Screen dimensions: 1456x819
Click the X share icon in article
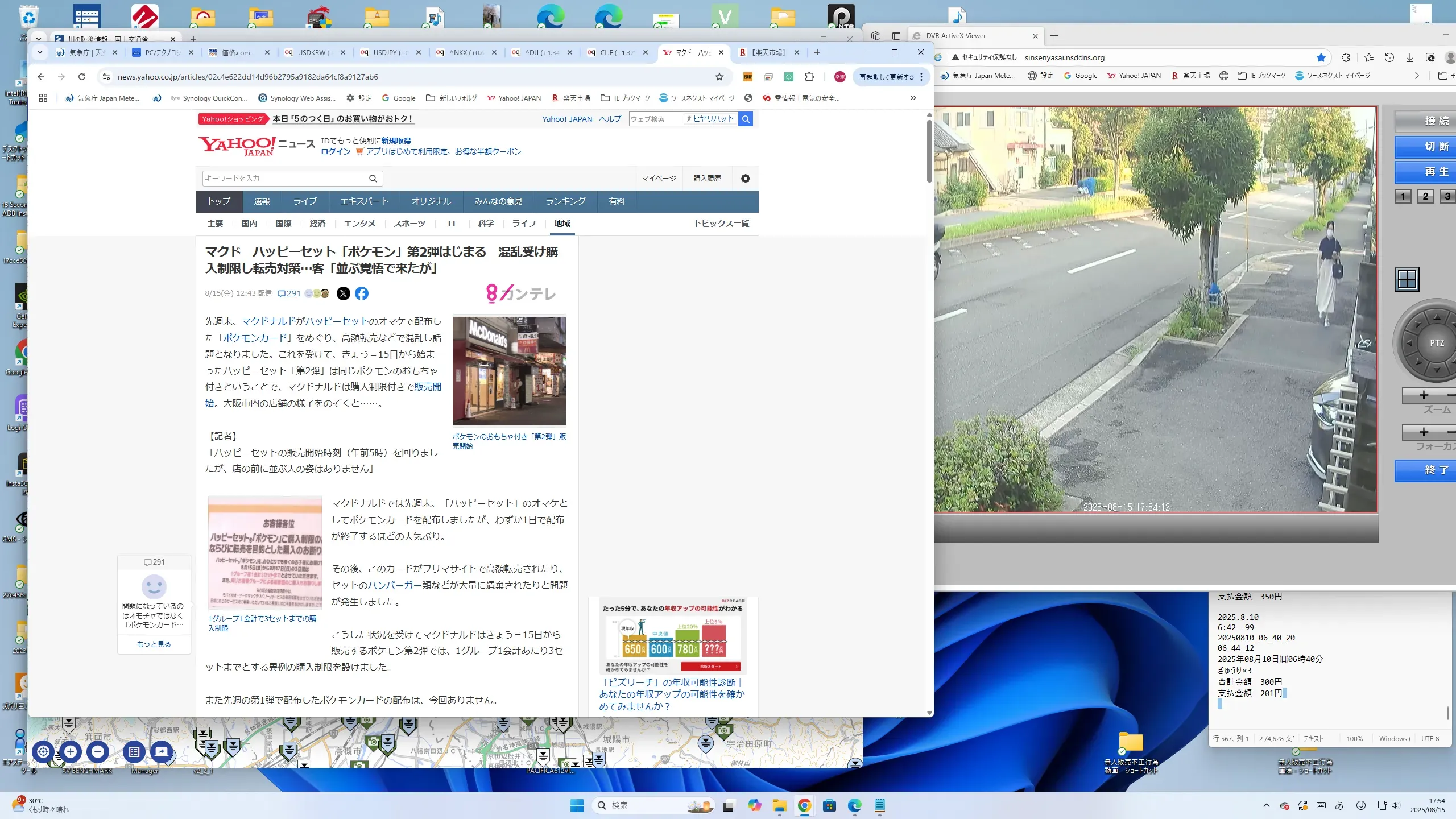tap(343, 293)
